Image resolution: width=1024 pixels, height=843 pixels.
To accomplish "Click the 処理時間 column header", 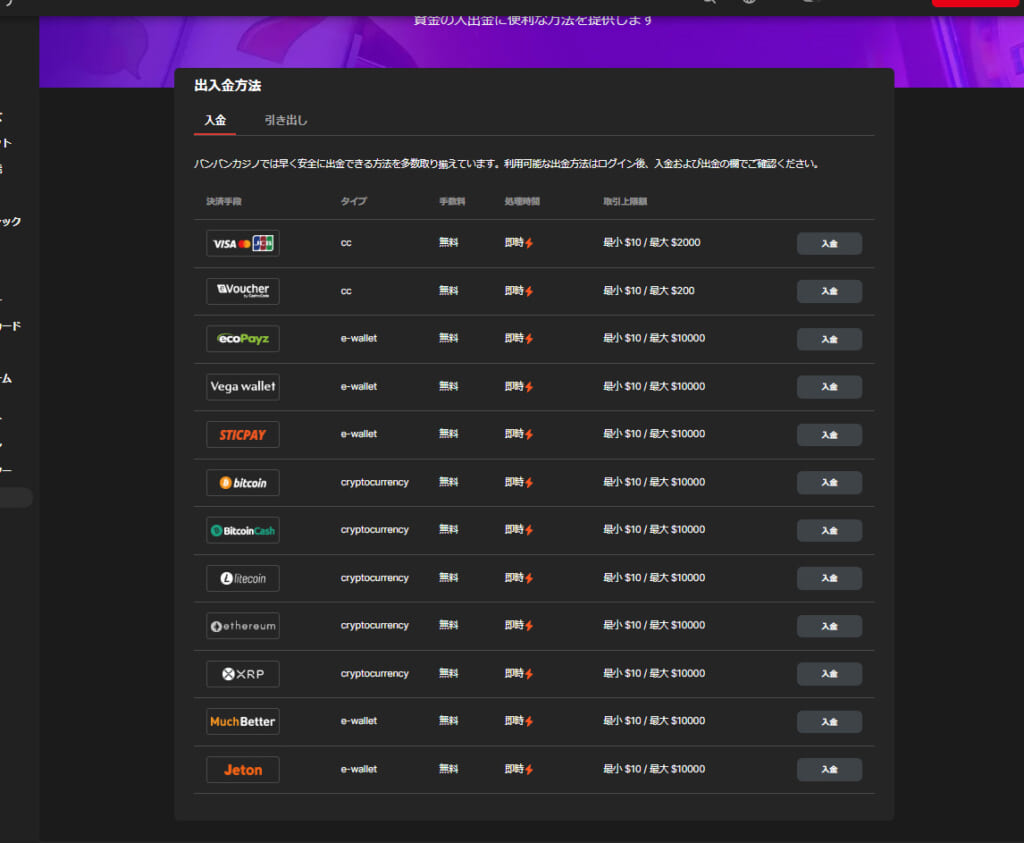I will click(522, 201).
